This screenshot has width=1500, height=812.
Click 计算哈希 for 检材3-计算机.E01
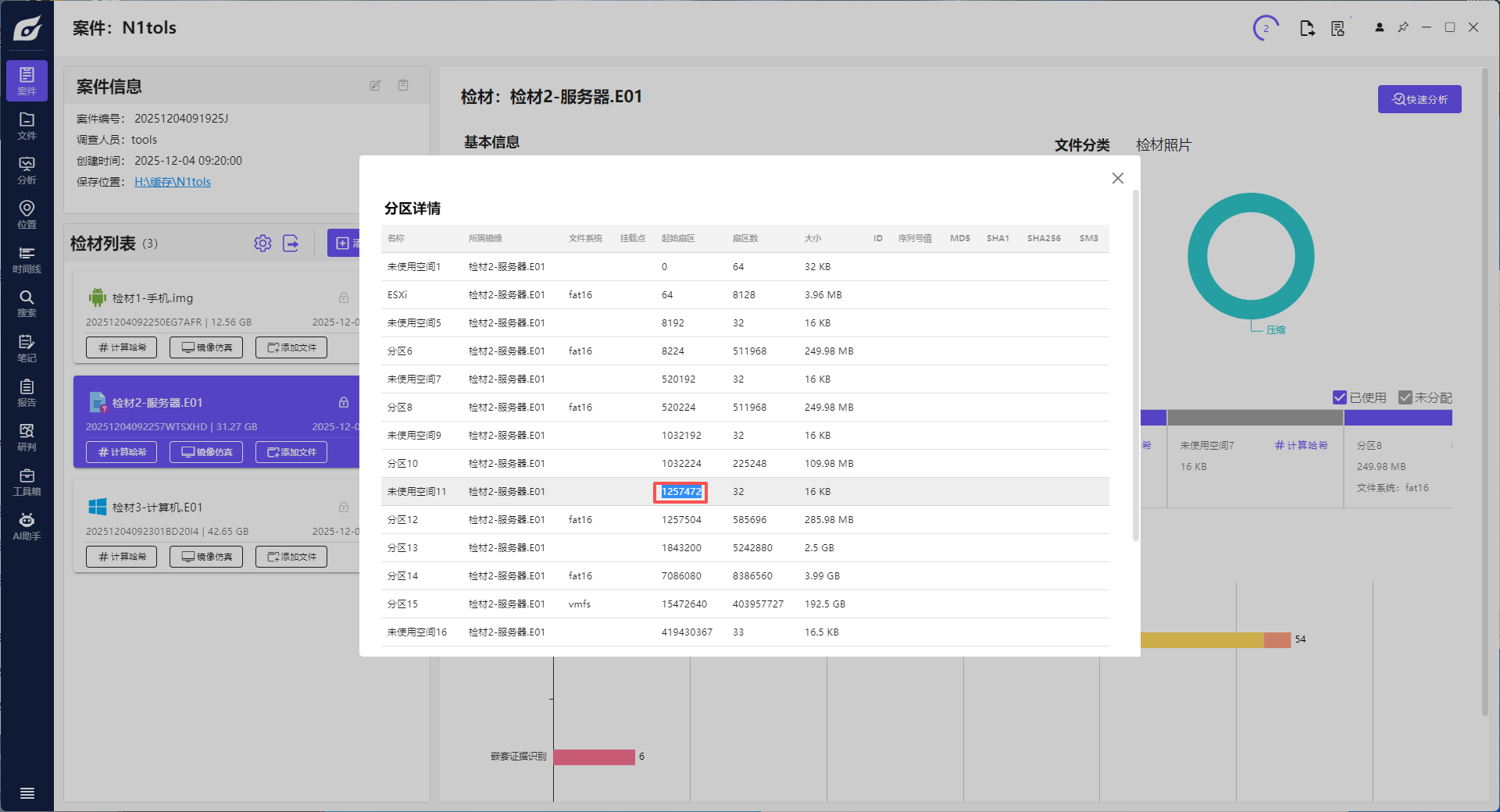point(121,557)
